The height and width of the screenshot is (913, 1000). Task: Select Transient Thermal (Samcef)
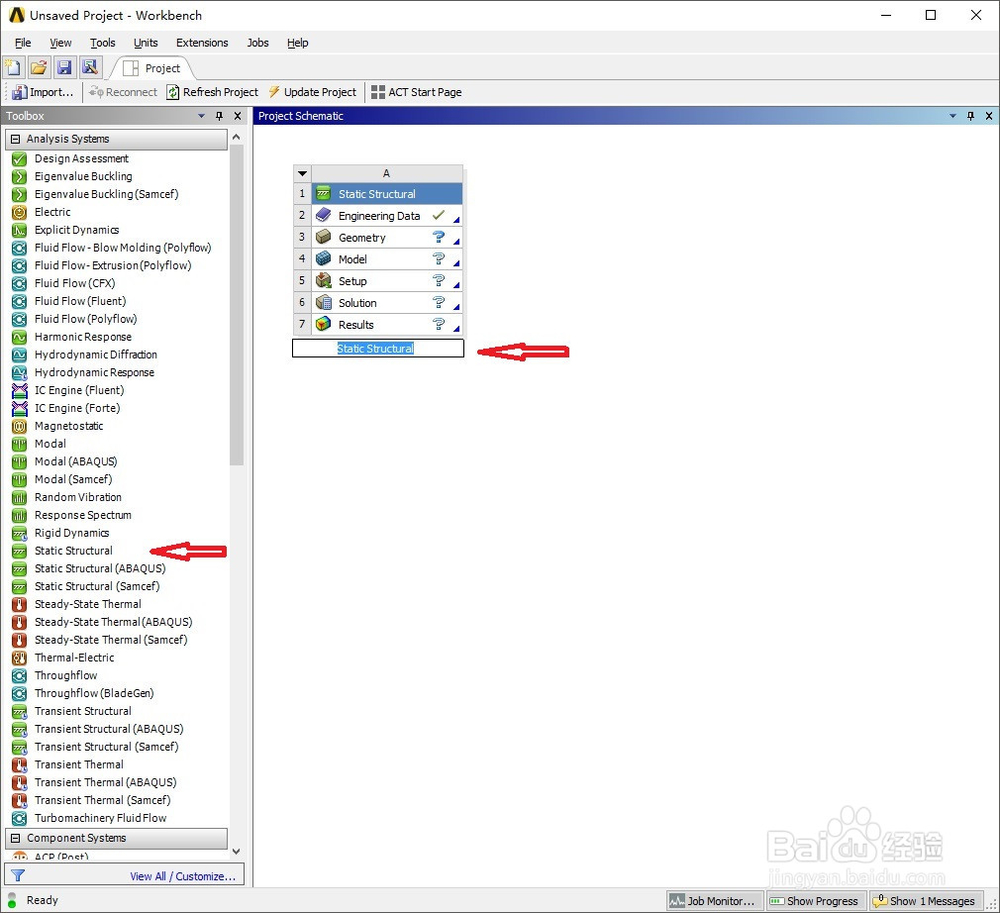(102, 800)
